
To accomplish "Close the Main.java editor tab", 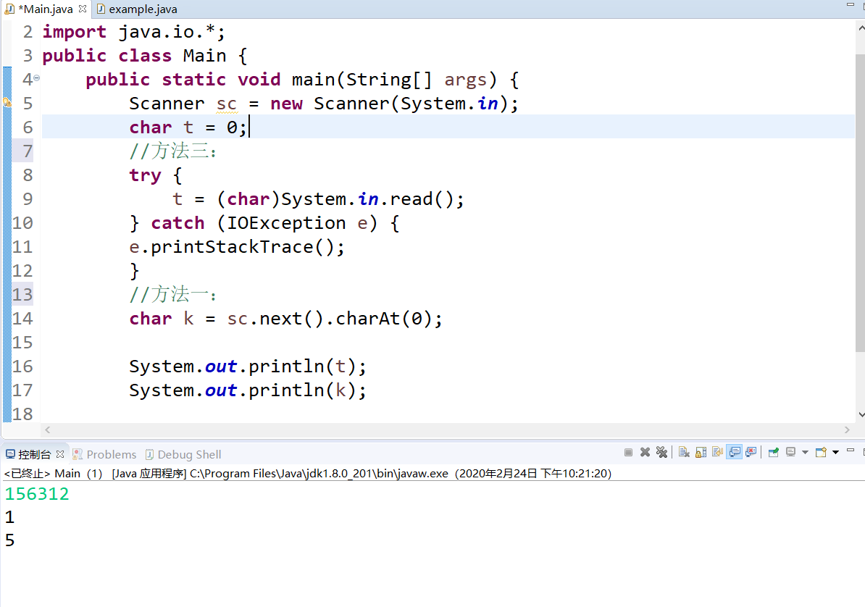I will [83, 9].
